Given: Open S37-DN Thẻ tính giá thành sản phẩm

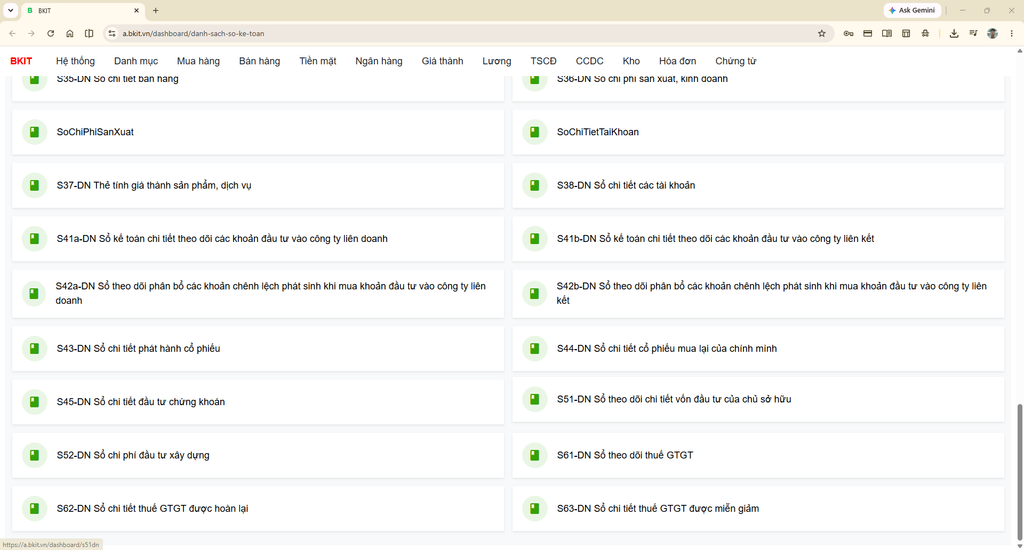Looking at the screenshot, I should pyautogui.click(x=258, y=186).
